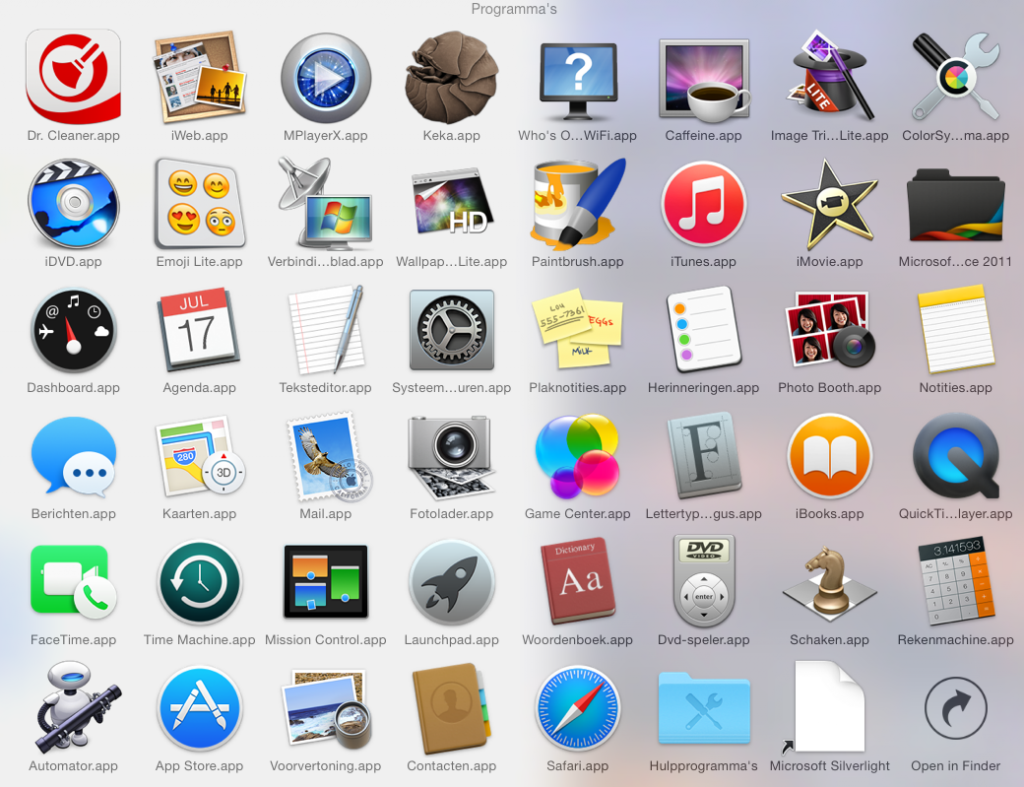
Task: Launch Caffeine.app
Action: coord(703,80)
